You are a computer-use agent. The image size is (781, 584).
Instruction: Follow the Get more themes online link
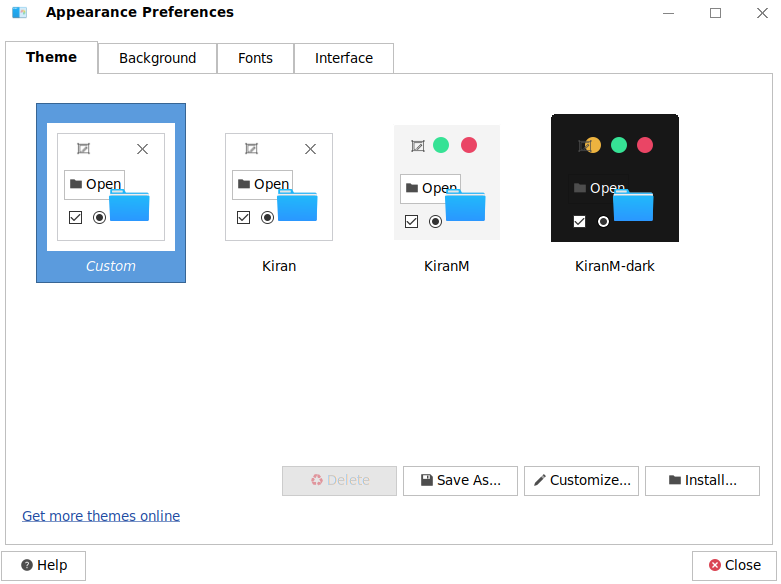click(x=101, y=516)
